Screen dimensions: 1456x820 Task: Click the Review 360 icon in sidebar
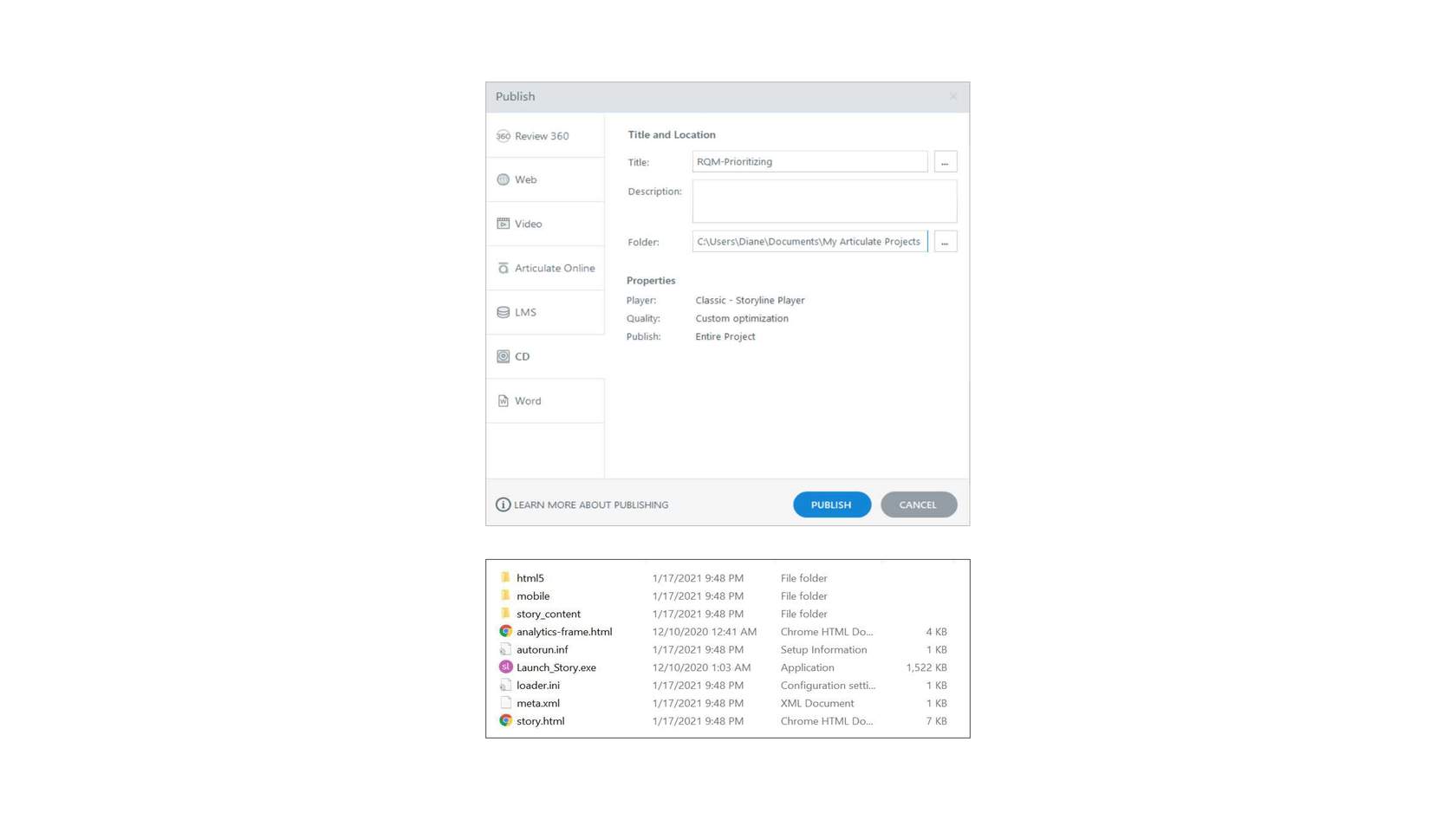[503, 136]
